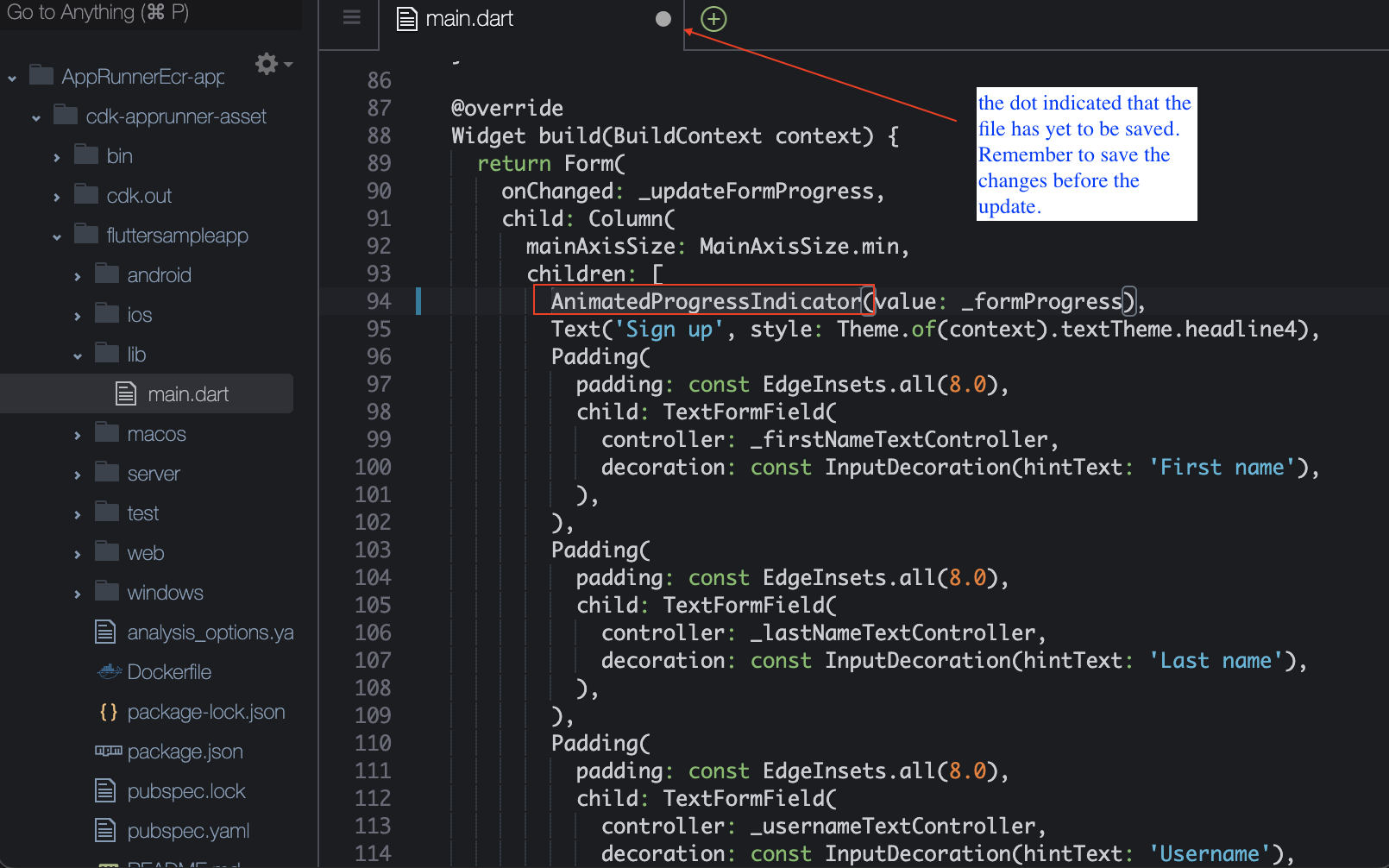Click the test folder icon
Image resolution: width=1389 pixels, height=868 pixels.
click(x=107, y=512)
